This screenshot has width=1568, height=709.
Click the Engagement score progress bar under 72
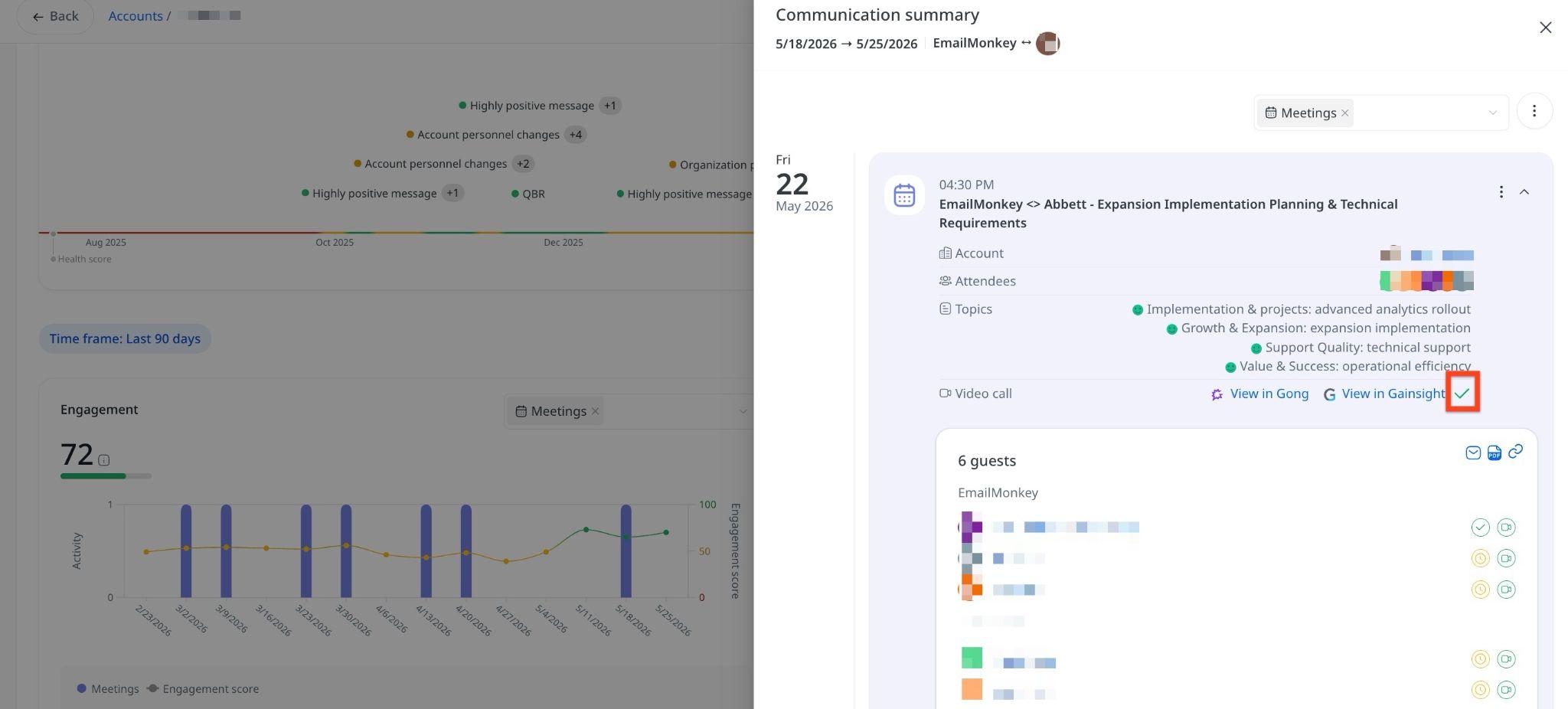[106, 476]
